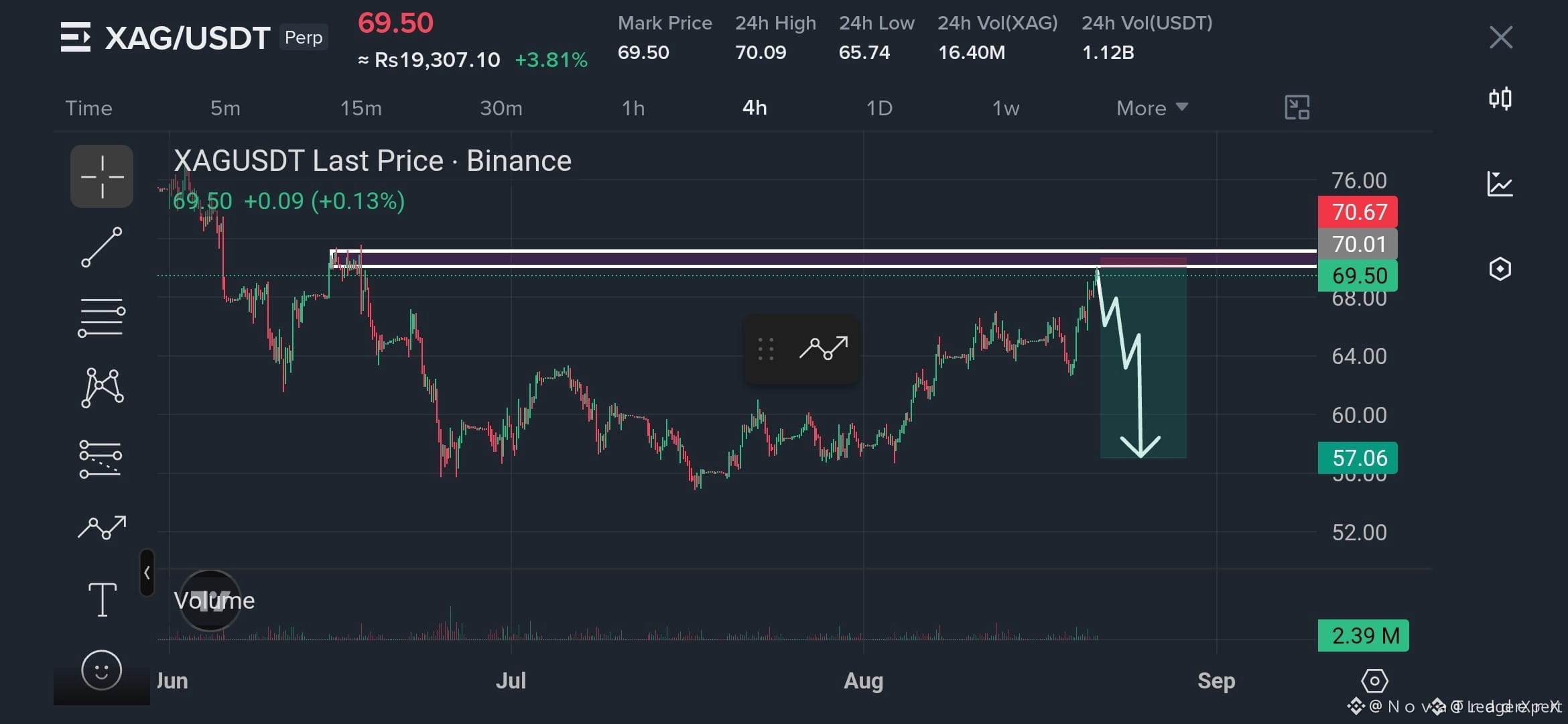Click the floating path tool drag handle
The height and width of the screenshot is (724, 1568).
coord(766,349)
